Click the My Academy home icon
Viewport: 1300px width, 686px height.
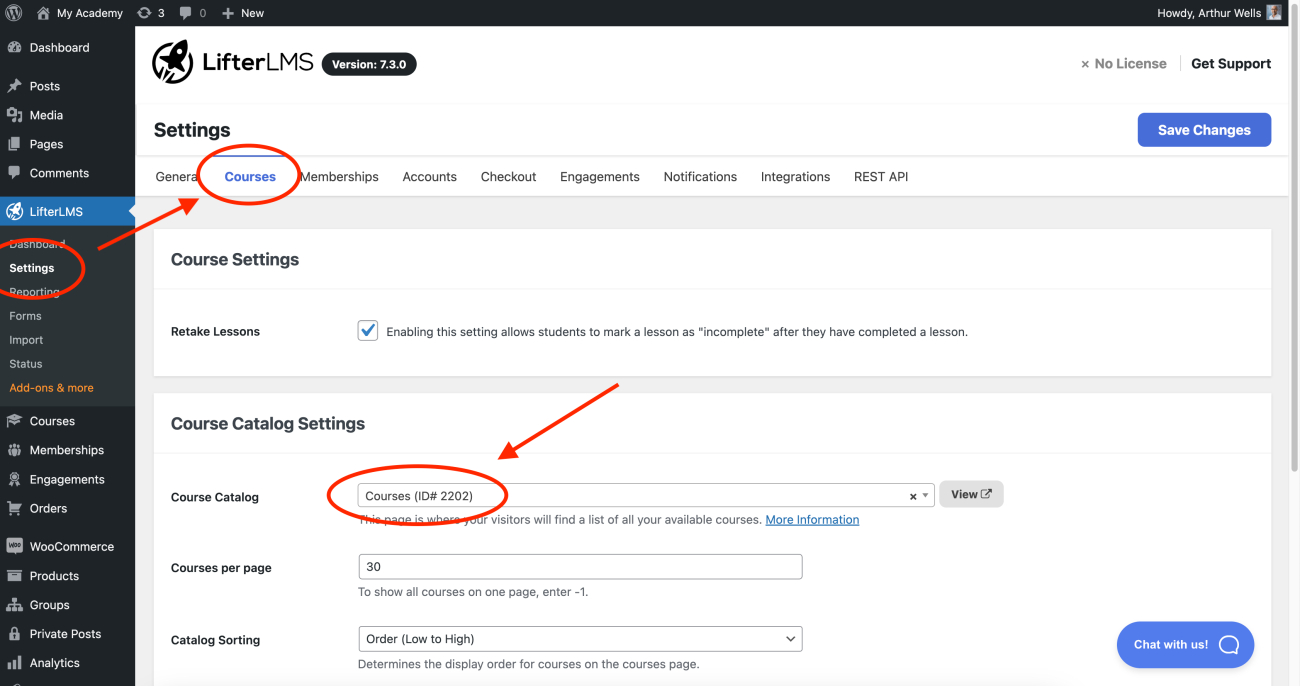(43, 13)
